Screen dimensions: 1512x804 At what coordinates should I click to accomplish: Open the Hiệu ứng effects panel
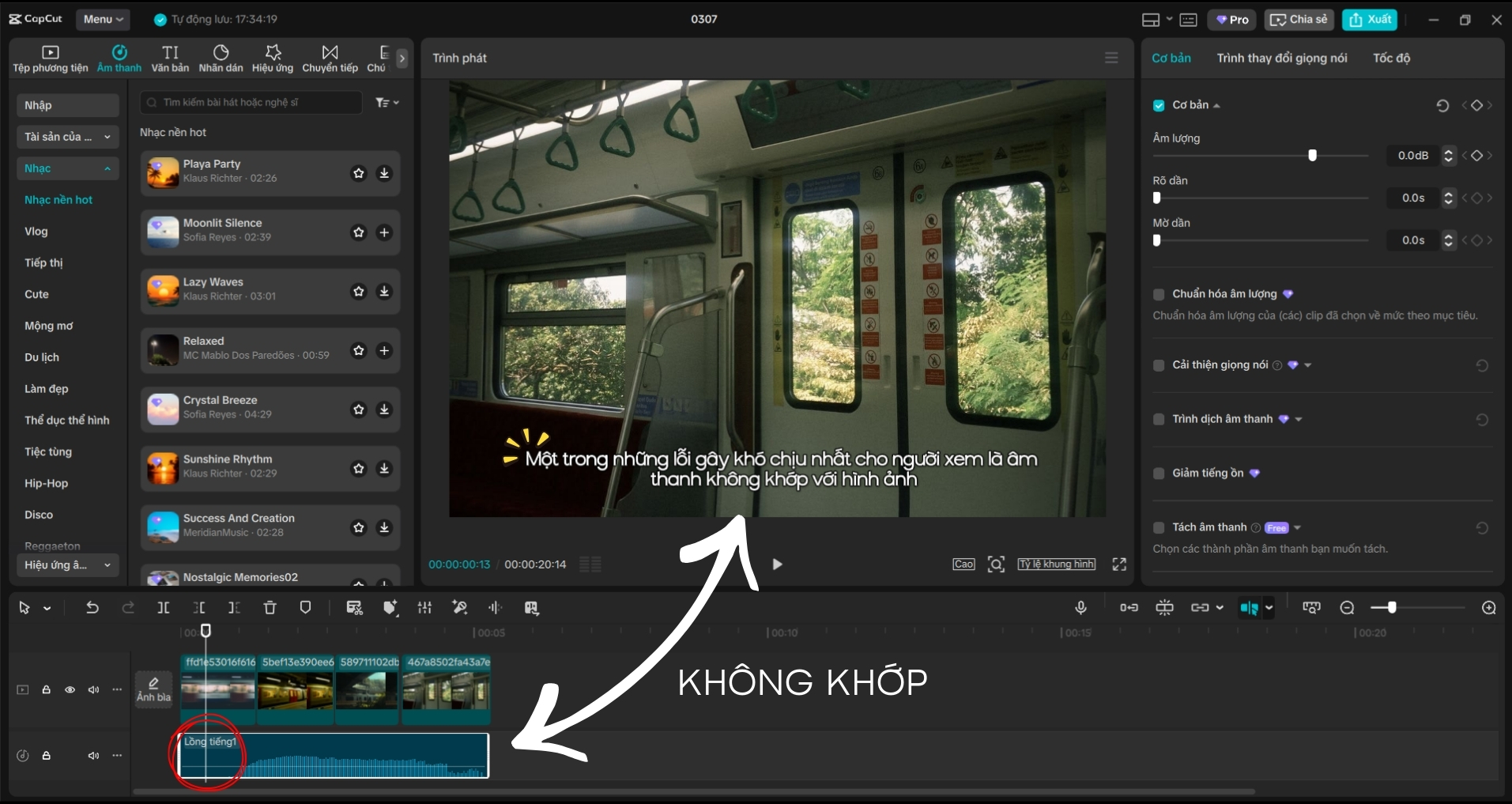pos(273,59)
